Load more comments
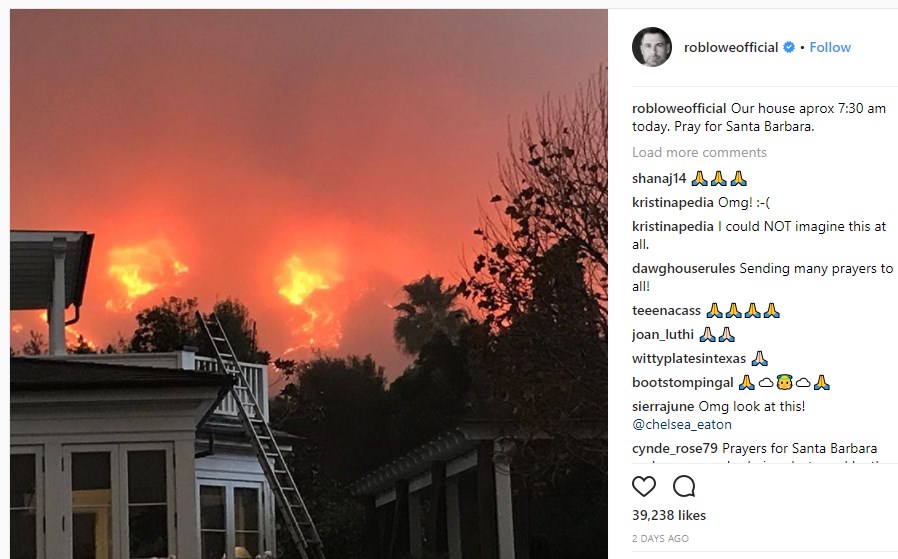 coord(699,152)
